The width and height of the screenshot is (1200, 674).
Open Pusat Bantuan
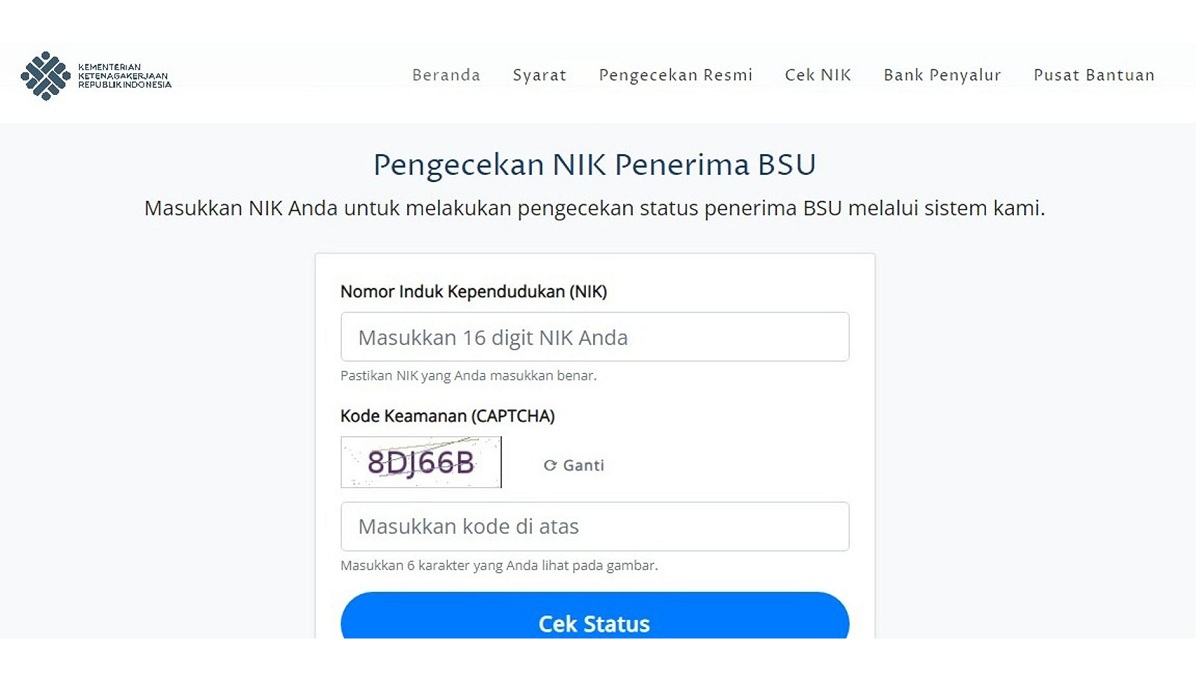click(1094, 75)
